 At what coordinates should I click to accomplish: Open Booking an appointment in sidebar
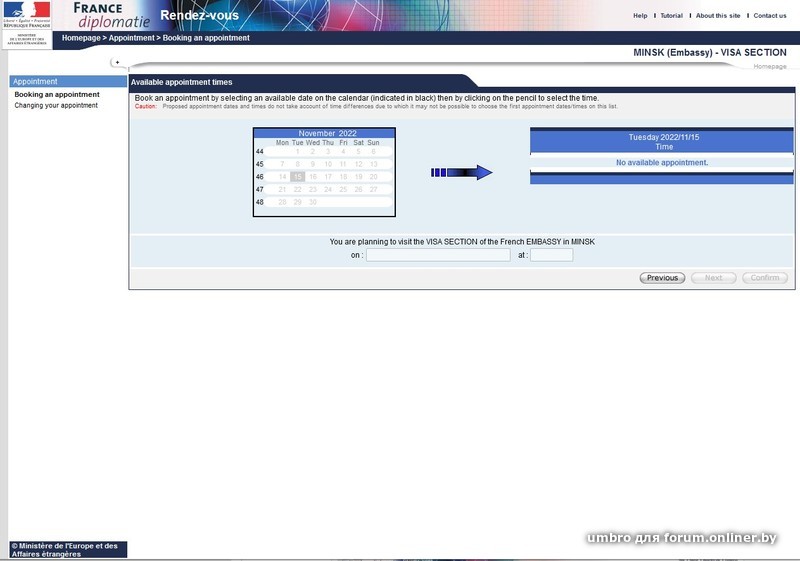pos(57,94)
